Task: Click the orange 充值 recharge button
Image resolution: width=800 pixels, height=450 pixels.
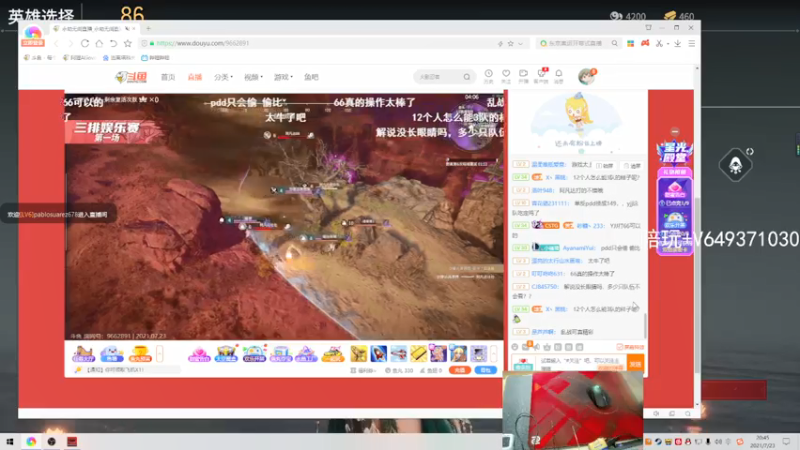Action: tap(460, 370)
